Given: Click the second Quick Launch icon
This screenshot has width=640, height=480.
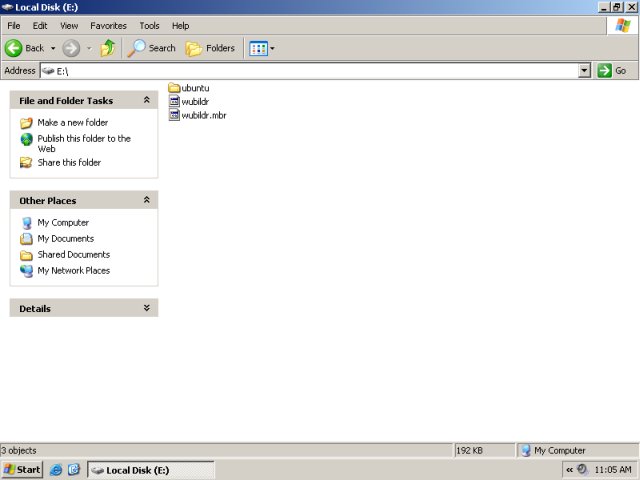Looking at the screenshot, I should click(x=73, y=470).
